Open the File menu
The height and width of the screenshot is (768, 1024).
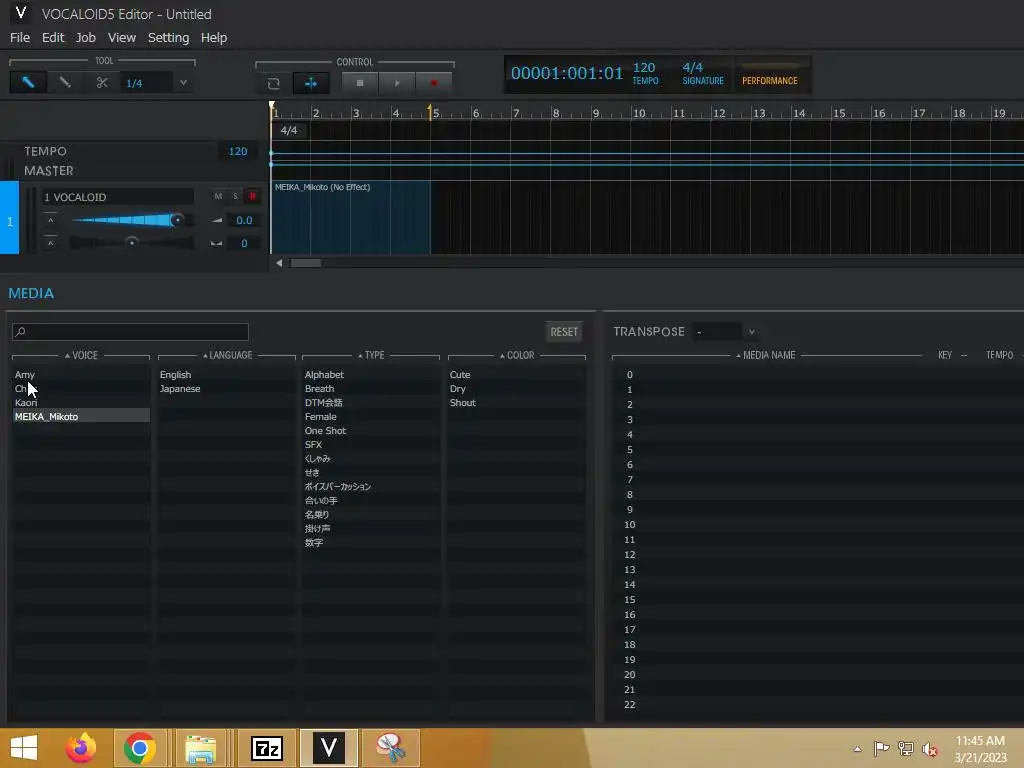[20, 38]
